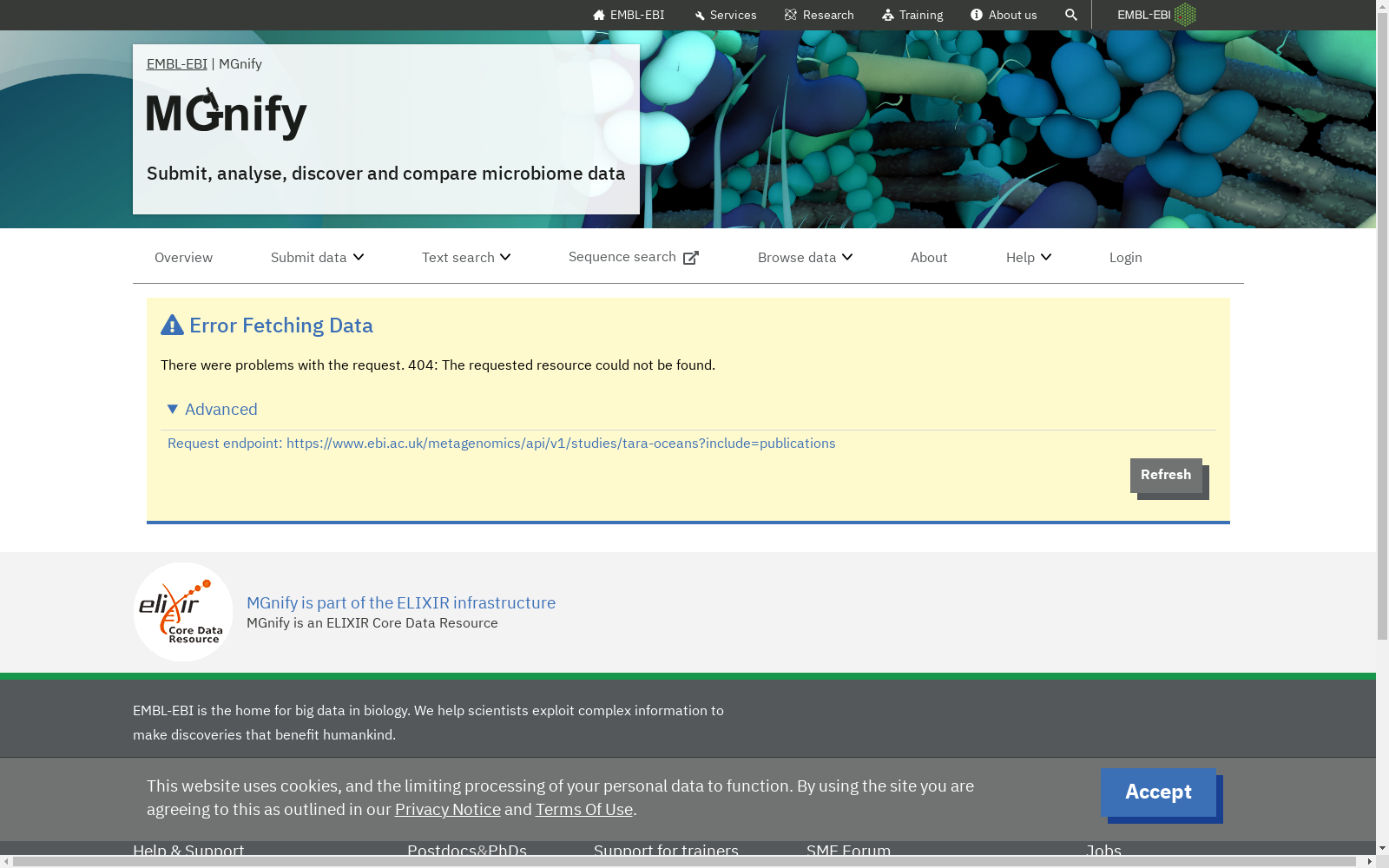Follow the EMBL-EBI breadcrumb link
1389x868 pixels.
coord(177,63)
